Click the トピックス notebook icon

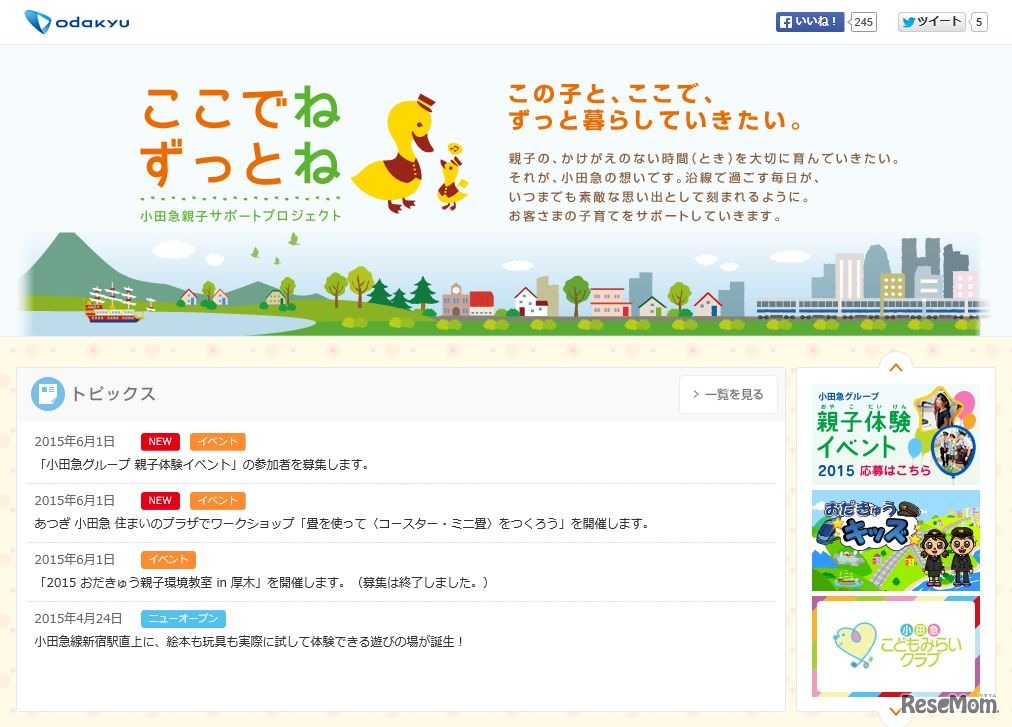48,394
